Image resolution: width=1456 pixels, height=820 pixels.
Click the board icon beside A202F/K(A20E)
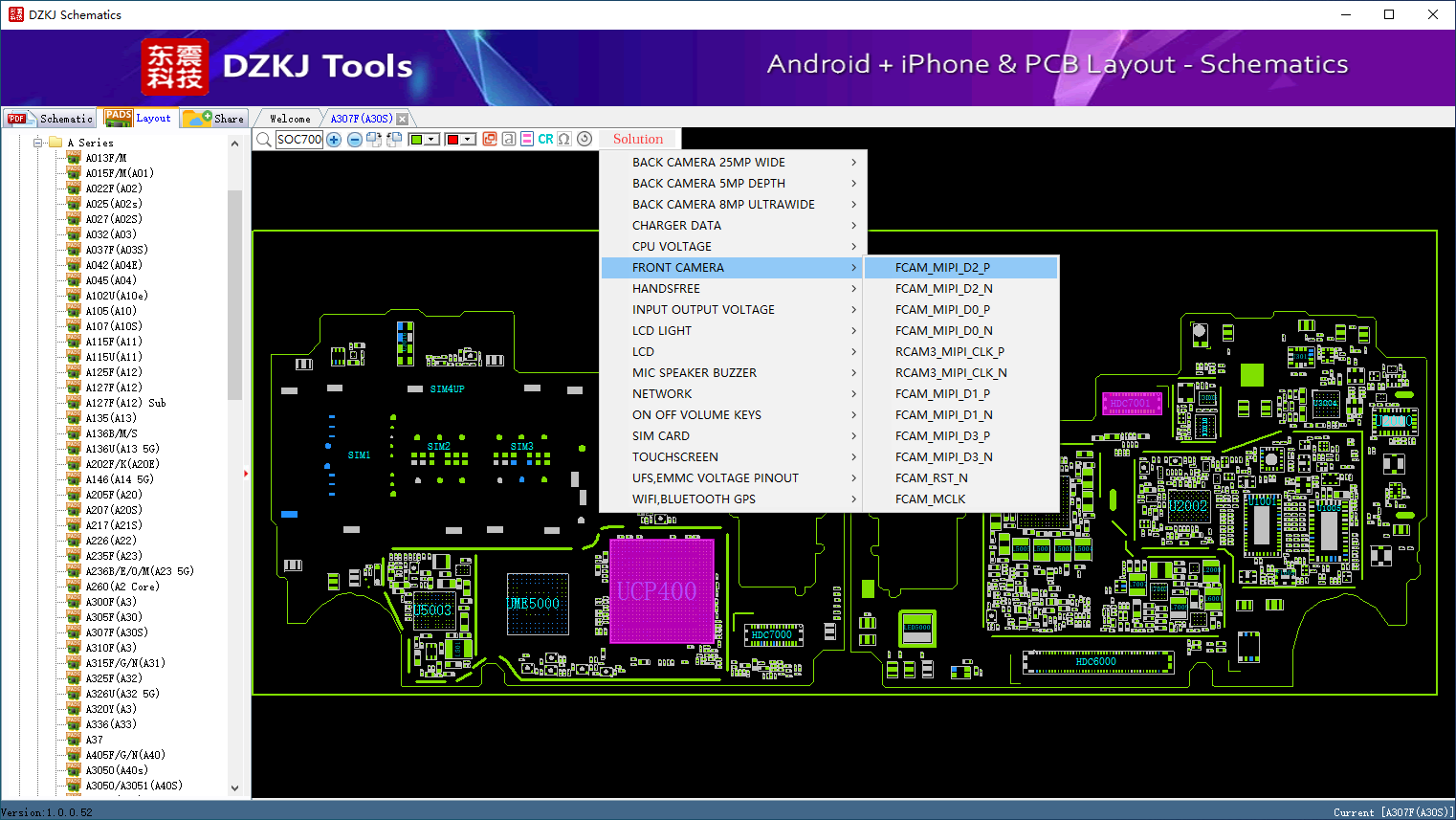click(x=74, y=464)
